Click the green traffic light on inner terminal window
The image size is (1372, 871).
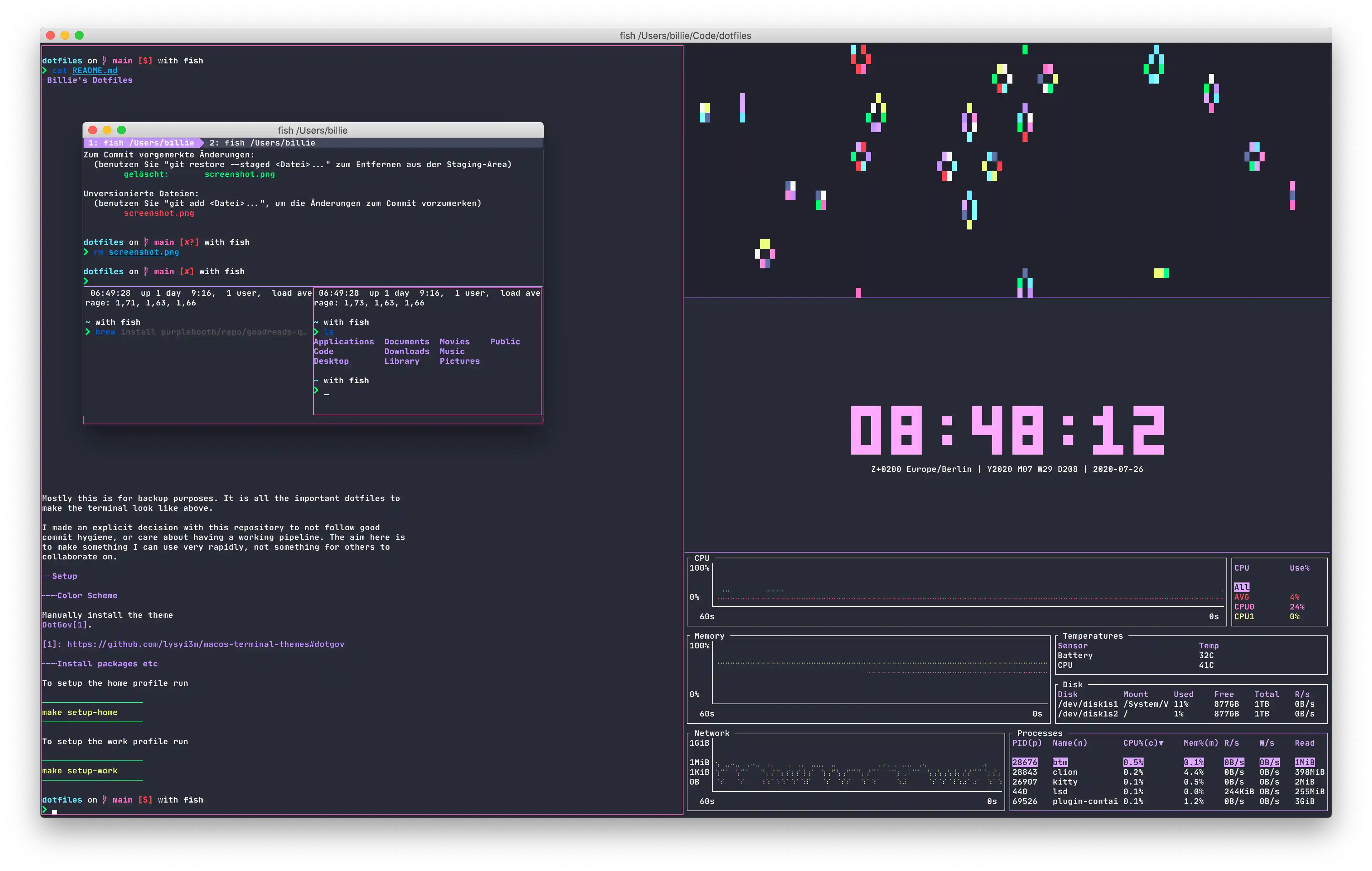point(122,130)
